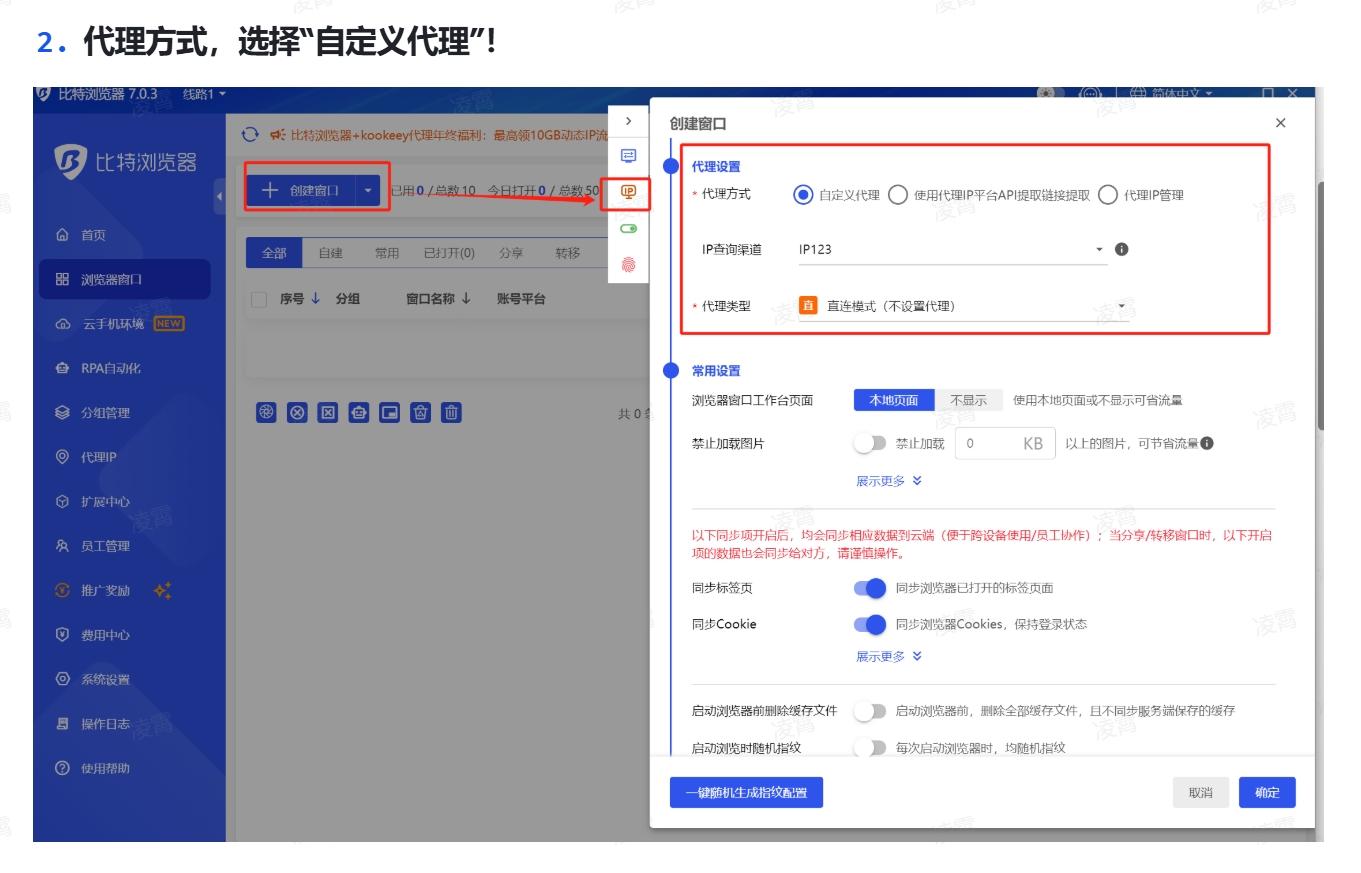Screen dimensions: 1361x873
Task: Click the 一键随机生成指纹配置 button
Action: (745, 792)
